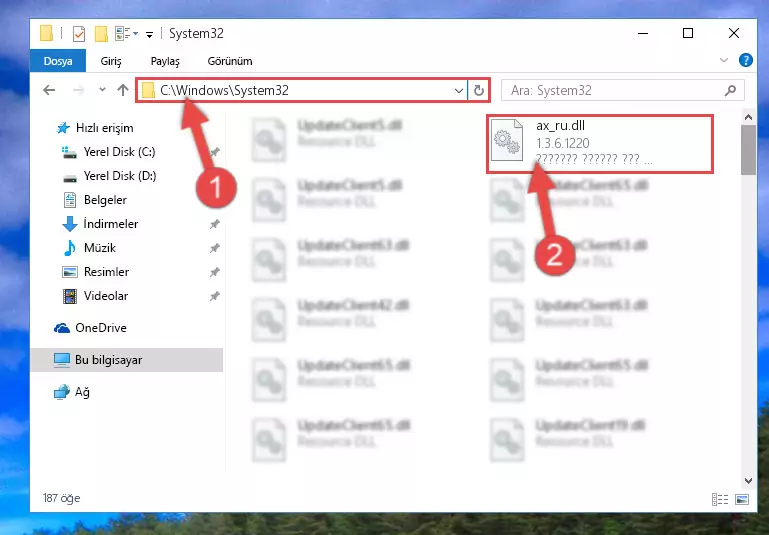Select the ax_ru.dll file
The height and width of the screenshot is (535, 769).
tap(600, 144)
